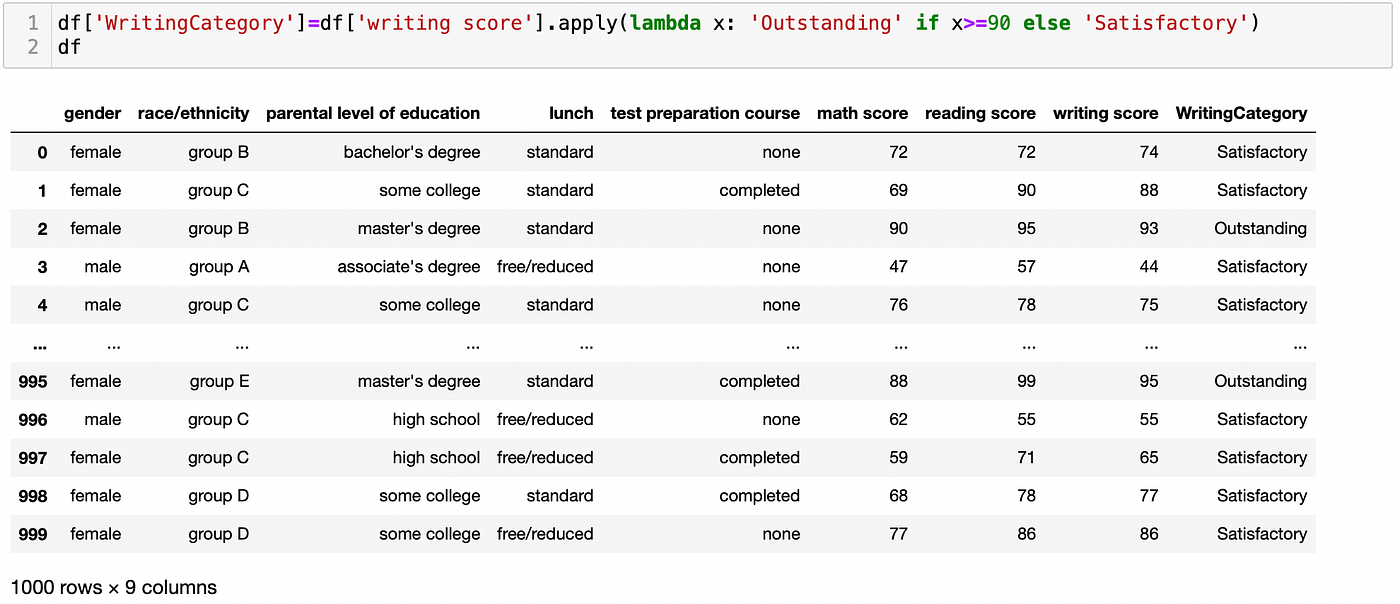Click the 'lunch' column header
The image size is (1400, 604).
571,113
